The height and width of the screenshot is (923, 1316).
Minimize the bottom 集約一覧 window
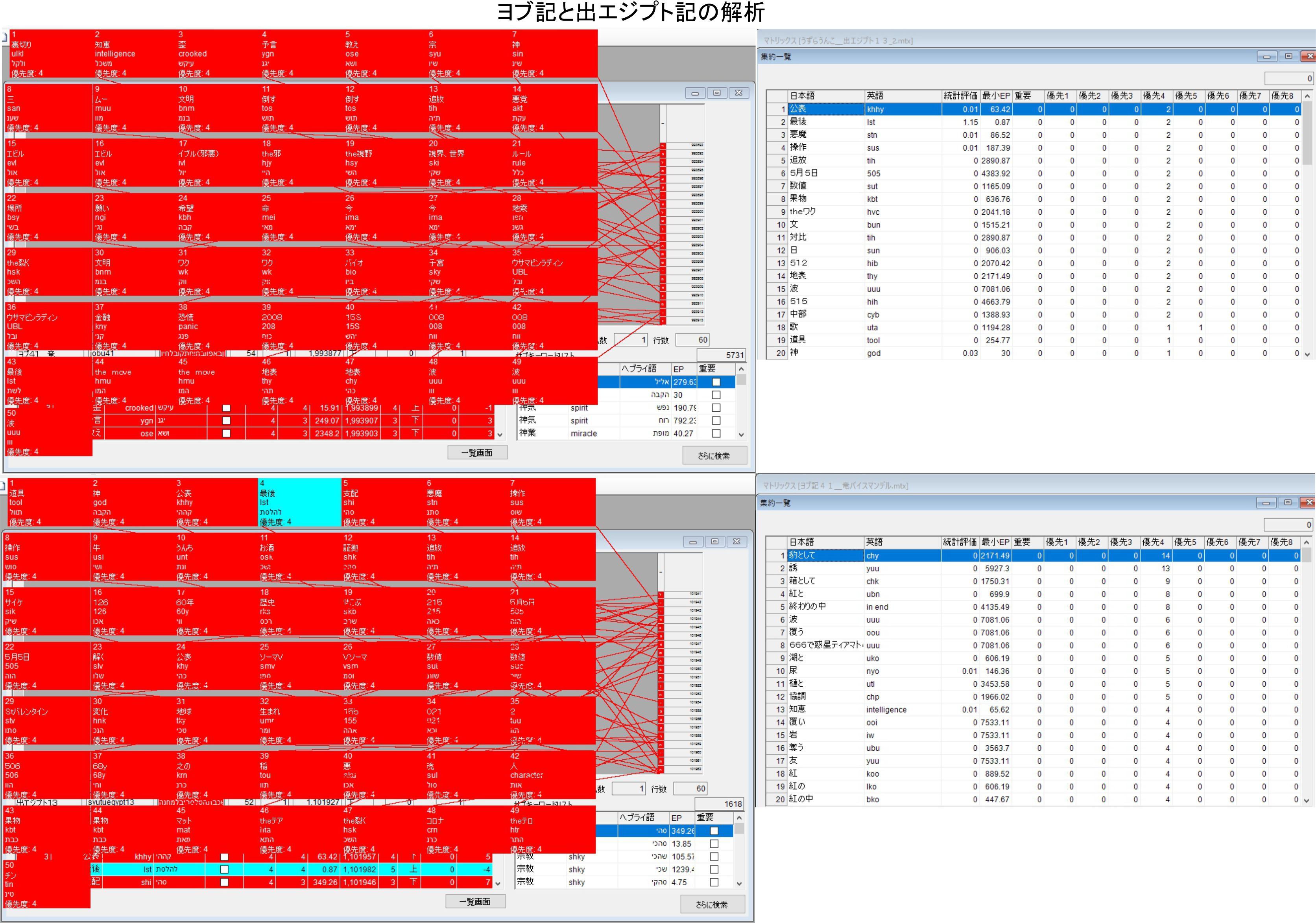click(x=1266, y=503)
